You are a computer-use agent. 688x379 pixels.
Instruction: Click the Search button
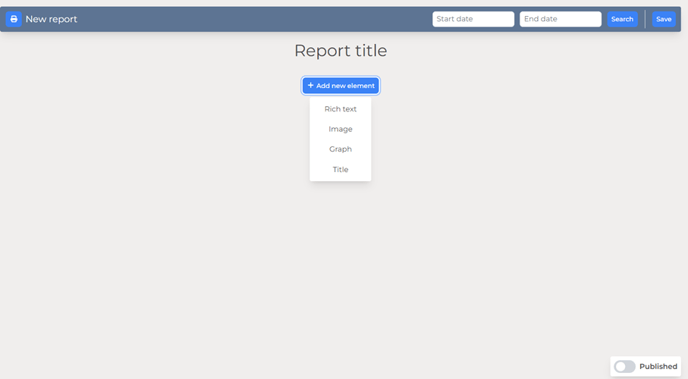[x=622, y=19]
